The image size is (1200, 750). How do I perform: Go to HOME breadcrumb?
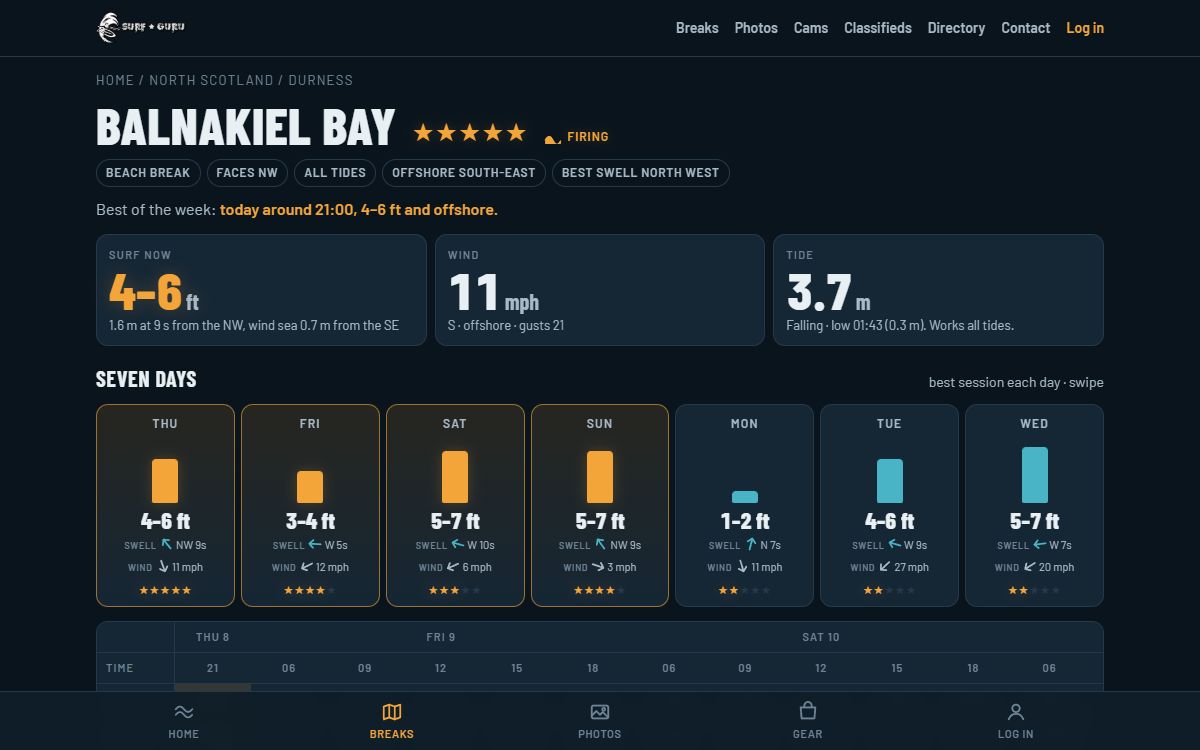coord(115,80)
